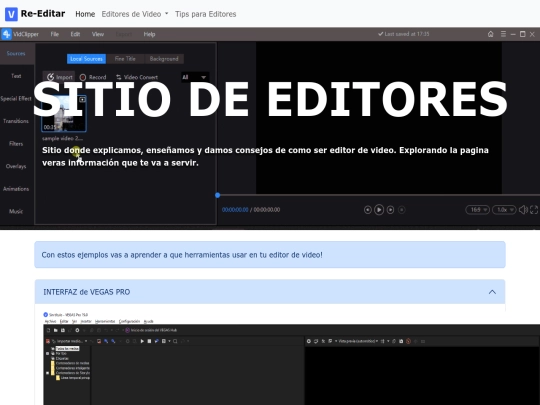
Task: Open VEGAS Pro Ayuda menu
Action: [x=148, y=321]
